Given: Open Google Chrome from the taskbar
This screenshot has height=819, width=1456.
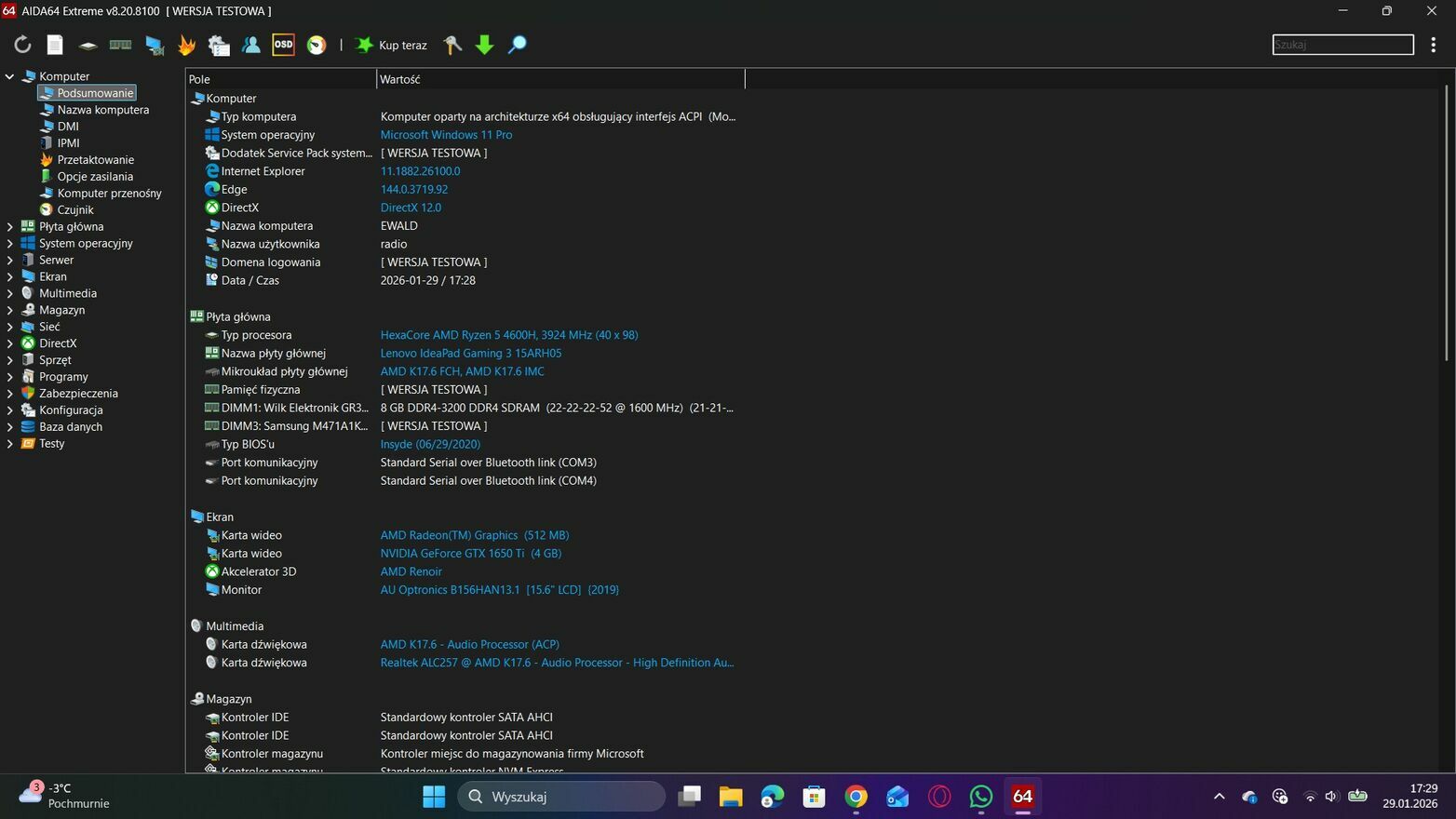Looking at the screenshot, I should 856,797.
